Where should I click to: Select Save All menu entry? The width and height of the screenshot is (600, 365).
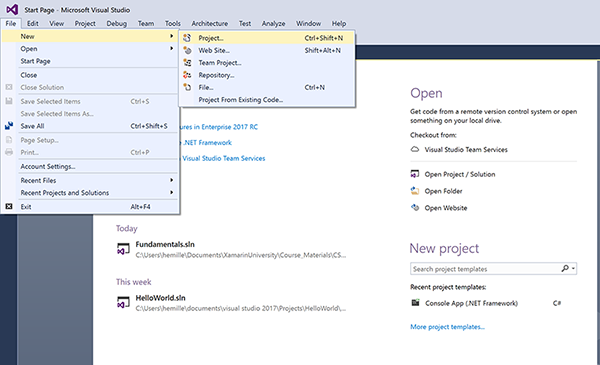coord(90,126)
